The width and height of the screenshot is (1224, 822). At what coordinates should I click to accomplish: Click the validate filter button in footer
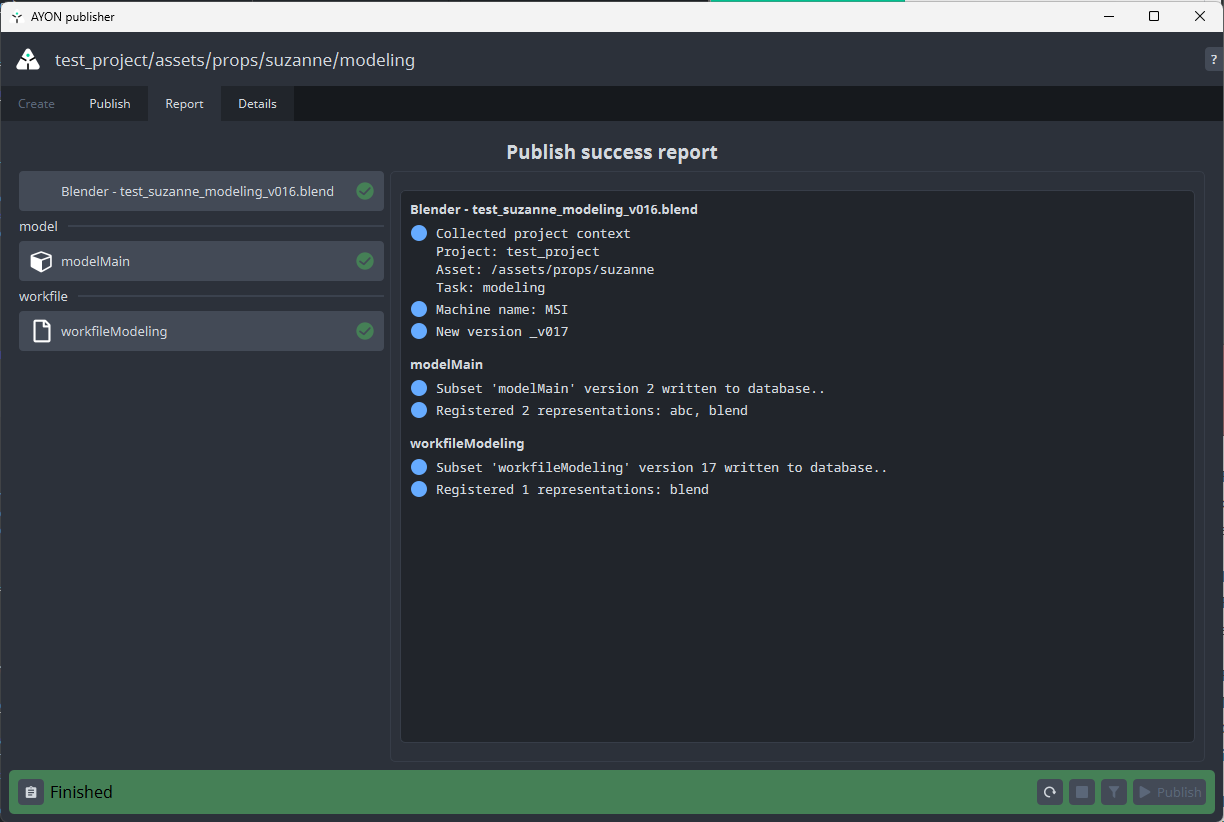click(x=1114, y=793)
